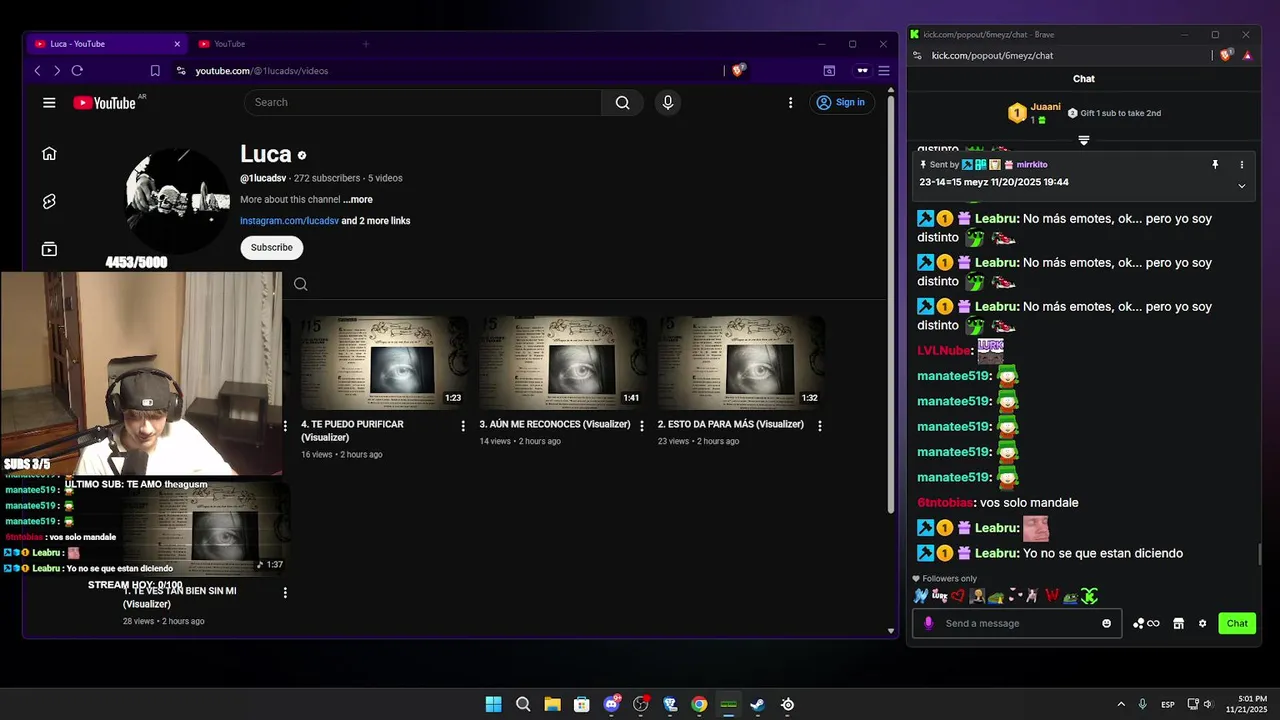Open Google Chrome from the taskbar
The height and width of the screenshot is (720, 1280).
click(699, 704)
